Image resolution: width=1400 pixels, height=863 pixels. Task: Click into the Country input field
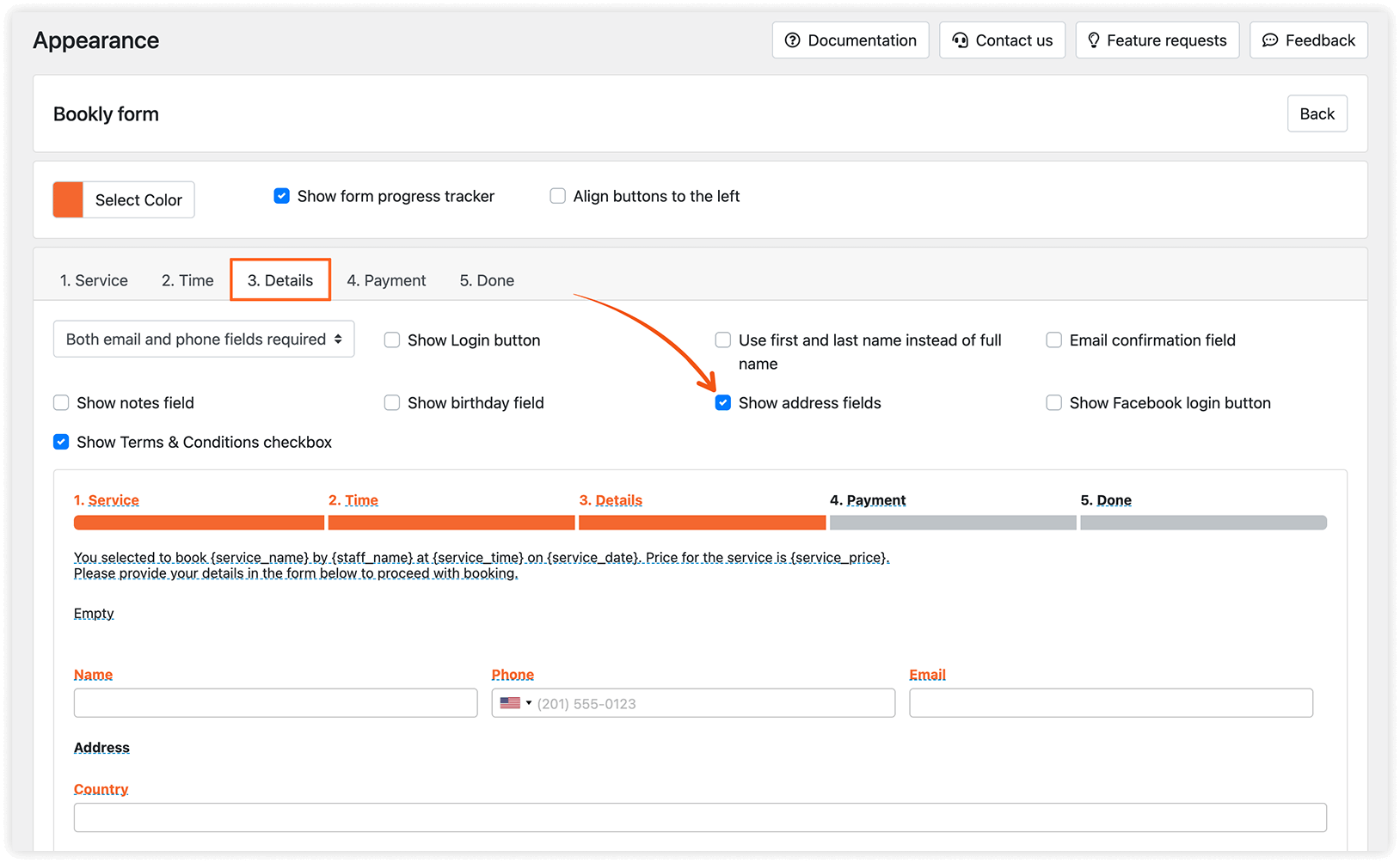[x=700, y=817]
